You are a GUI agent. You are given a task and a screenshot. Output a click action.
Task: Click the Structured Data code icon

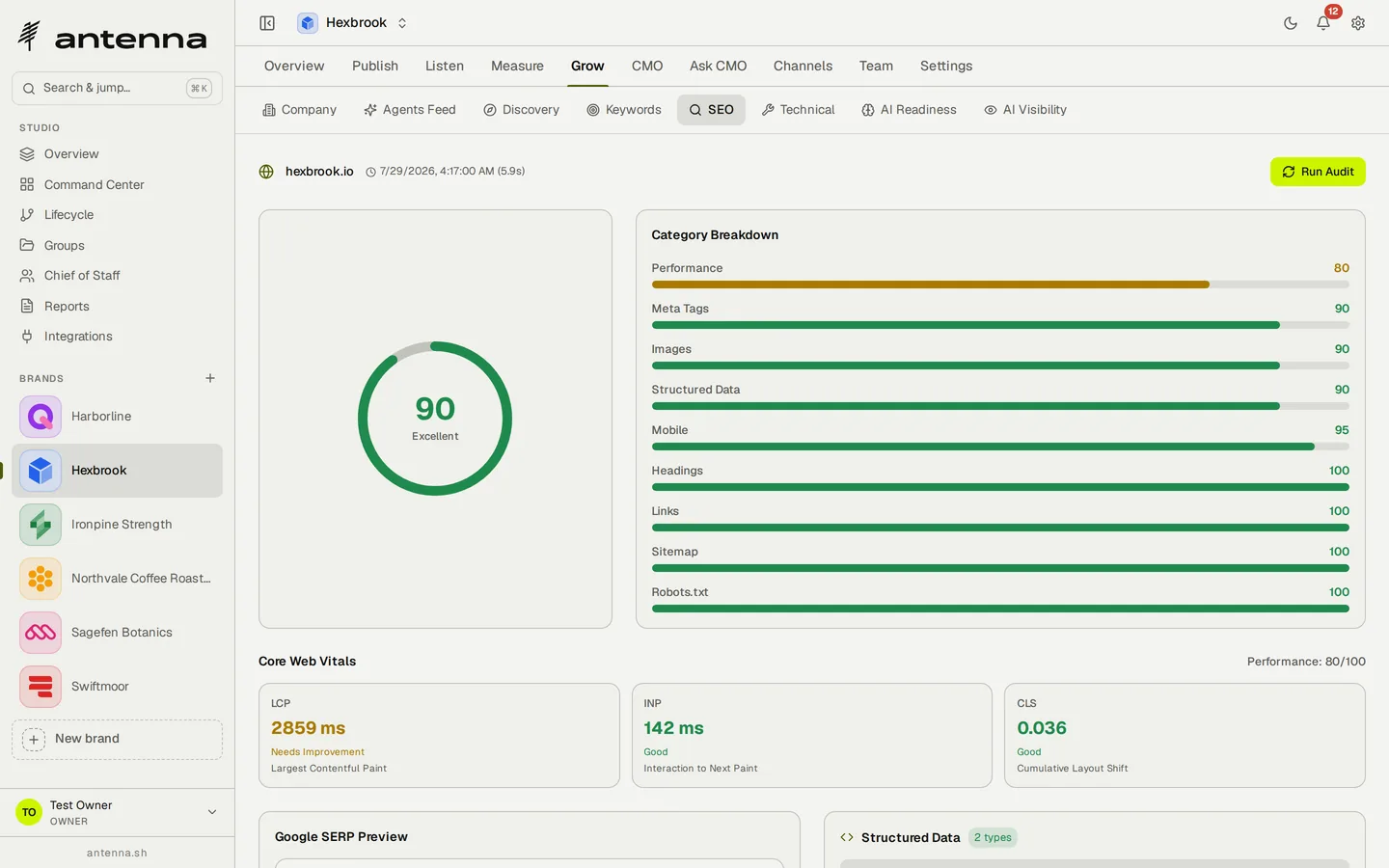[x=847, y=837]
